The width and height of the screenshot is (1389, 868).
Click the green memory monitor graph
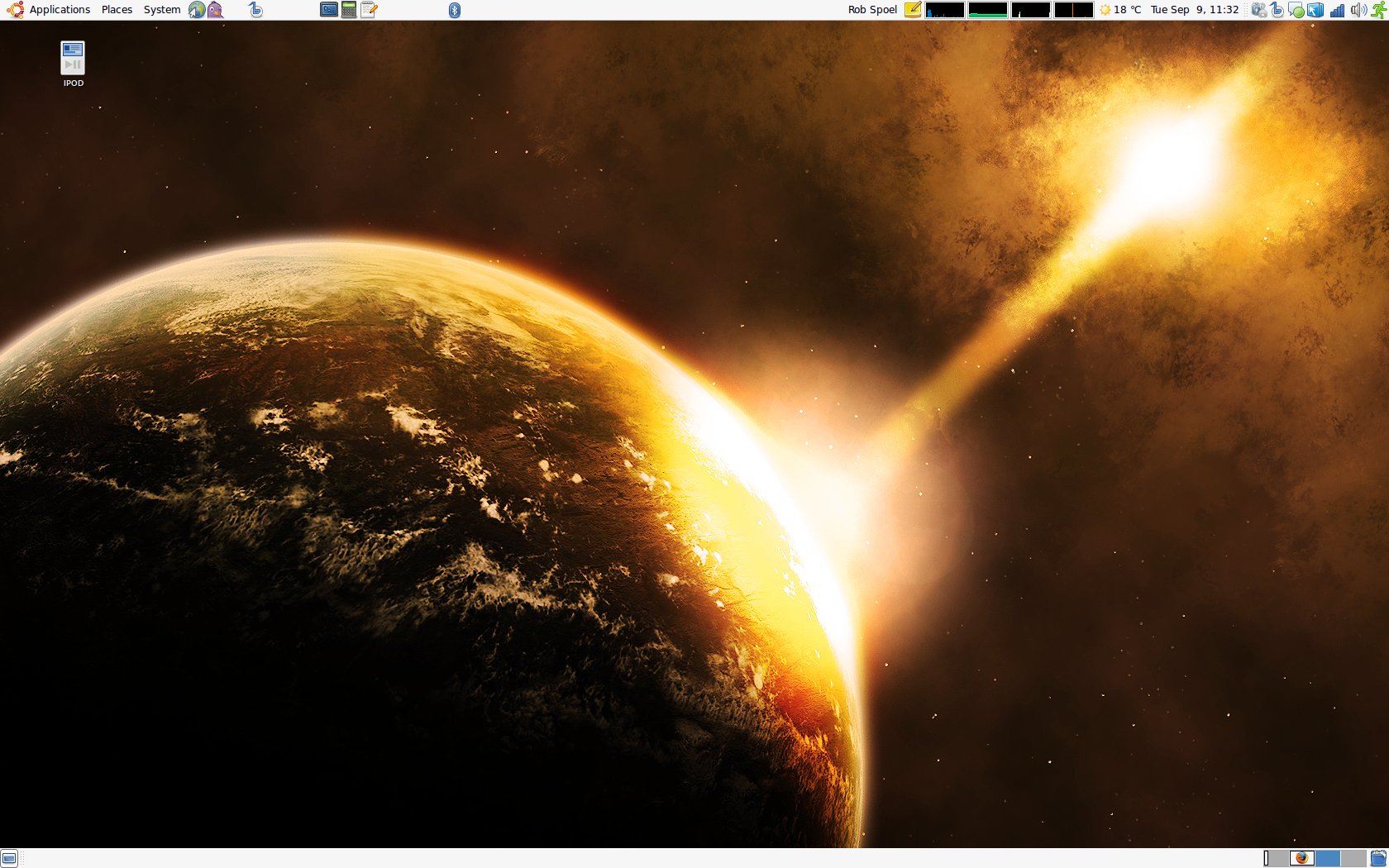click(x=988, y=10)
